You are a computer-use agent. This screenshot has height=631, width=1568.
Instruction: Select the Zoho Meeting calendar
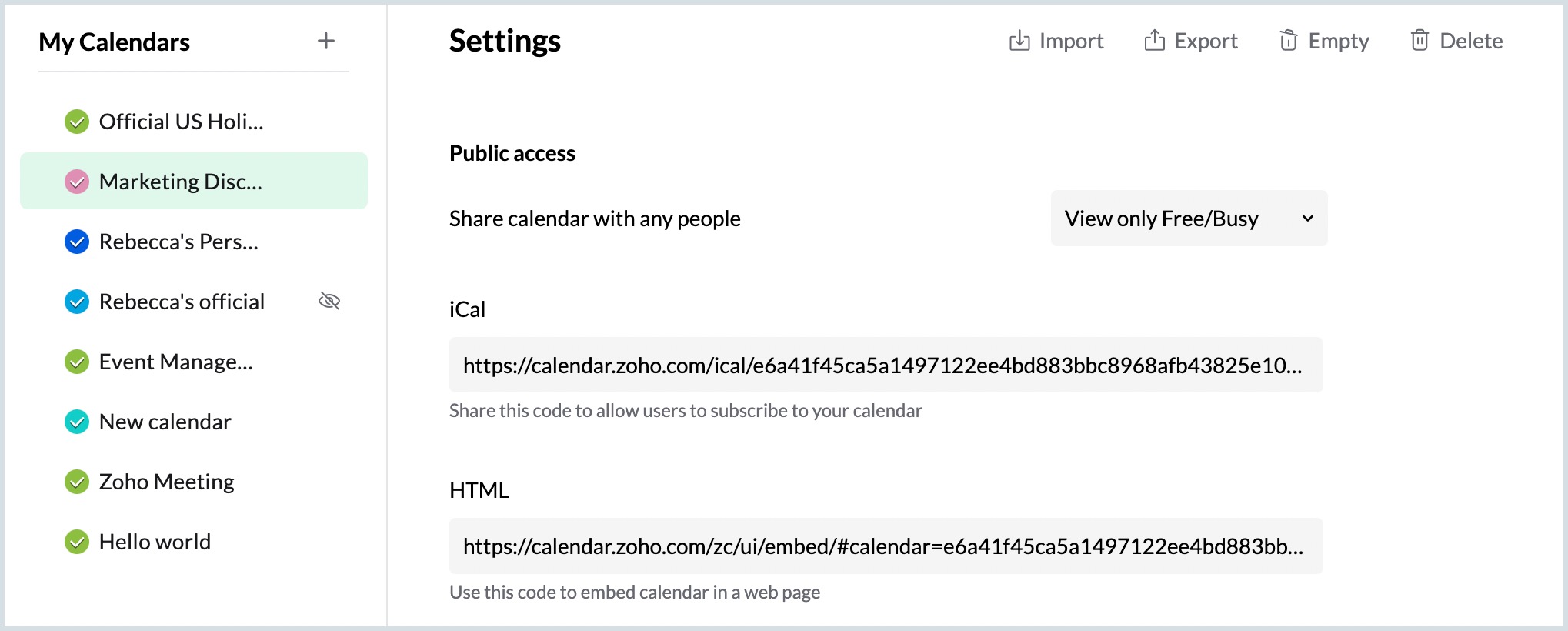[x=166, y=482]
